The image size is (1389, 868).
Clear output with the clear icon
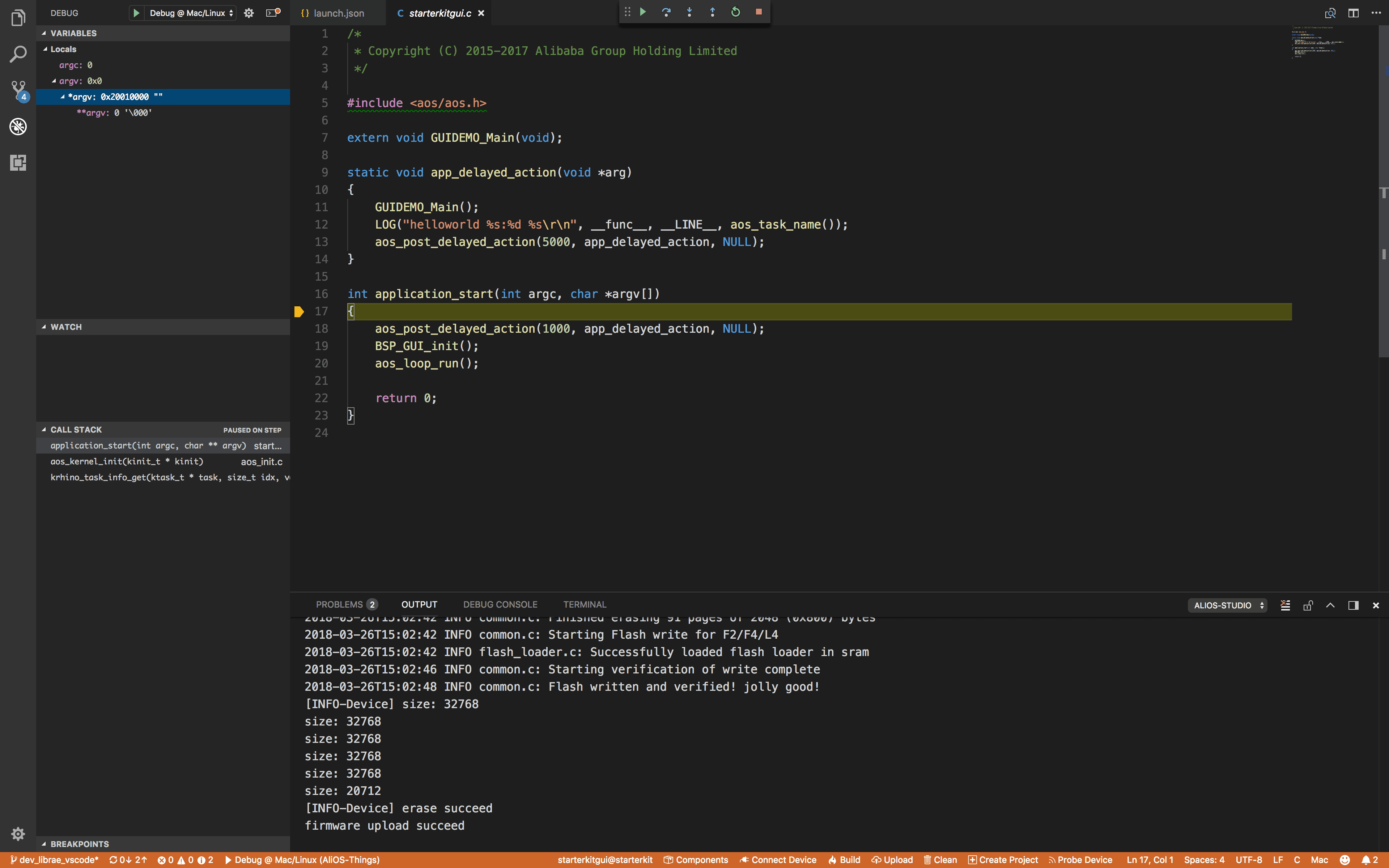tap(1285, 605)
